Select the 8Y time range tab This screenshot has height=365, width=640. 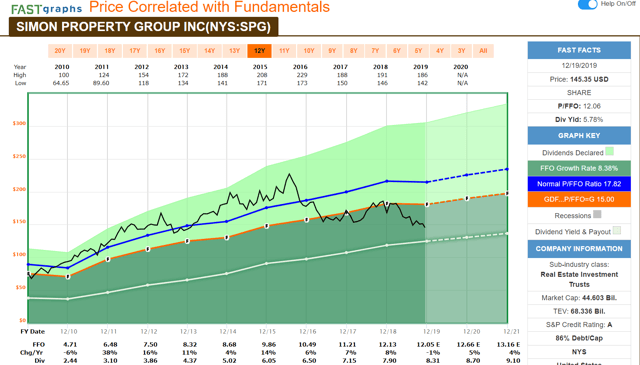click(353, 51)
